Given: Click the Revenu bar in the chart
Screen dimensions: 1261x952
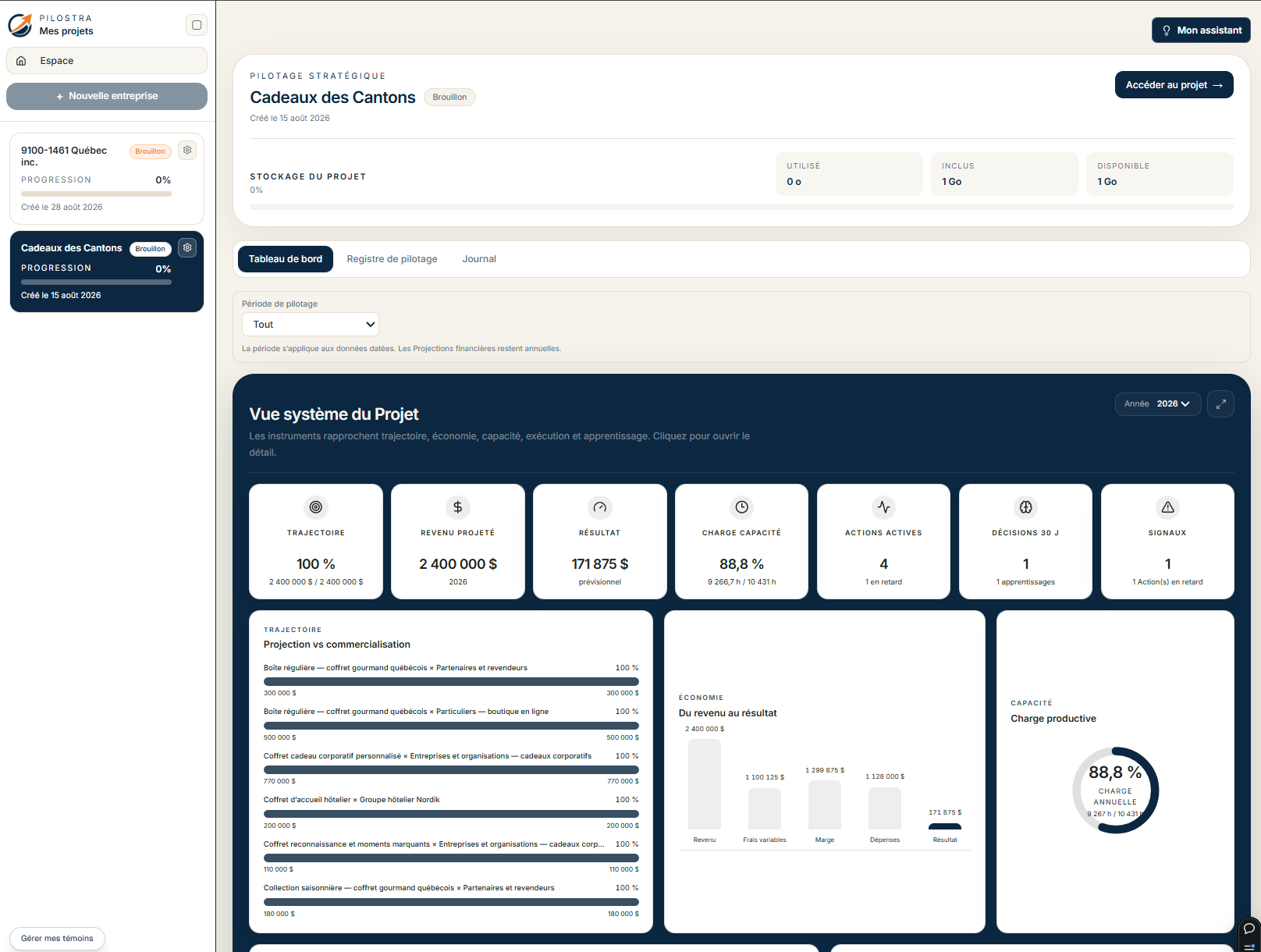Looking at the screenshot, I should 705,783.
